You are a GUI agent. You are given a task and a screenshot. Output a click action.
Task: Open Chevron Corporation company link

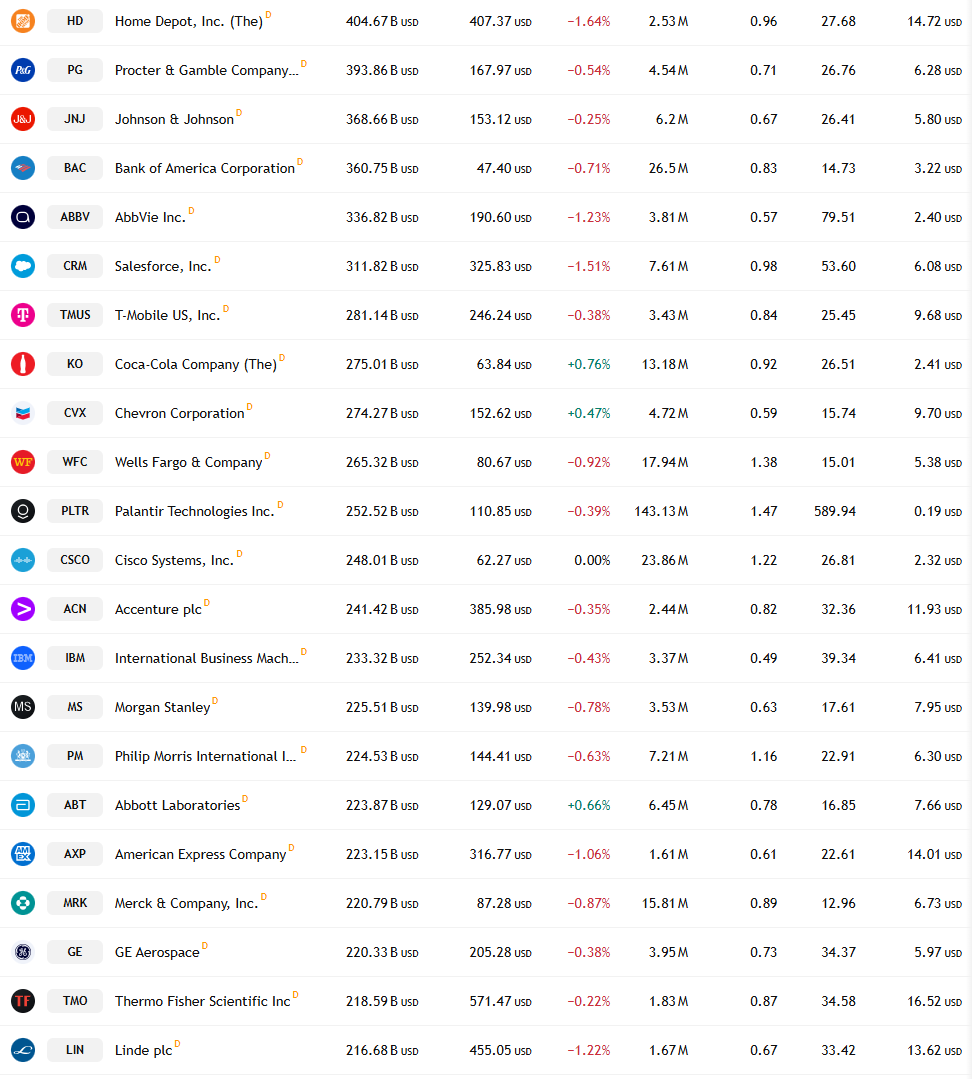[180, 413]
